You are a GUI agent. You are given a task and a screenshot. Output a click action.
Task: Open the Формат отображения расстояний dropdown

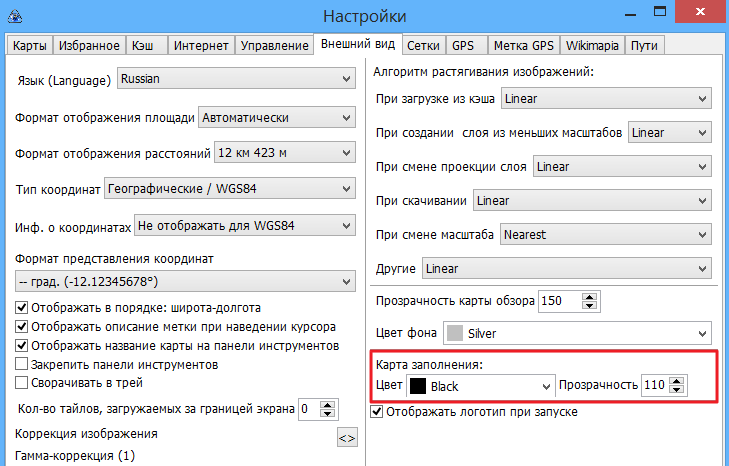coord(284,153)
